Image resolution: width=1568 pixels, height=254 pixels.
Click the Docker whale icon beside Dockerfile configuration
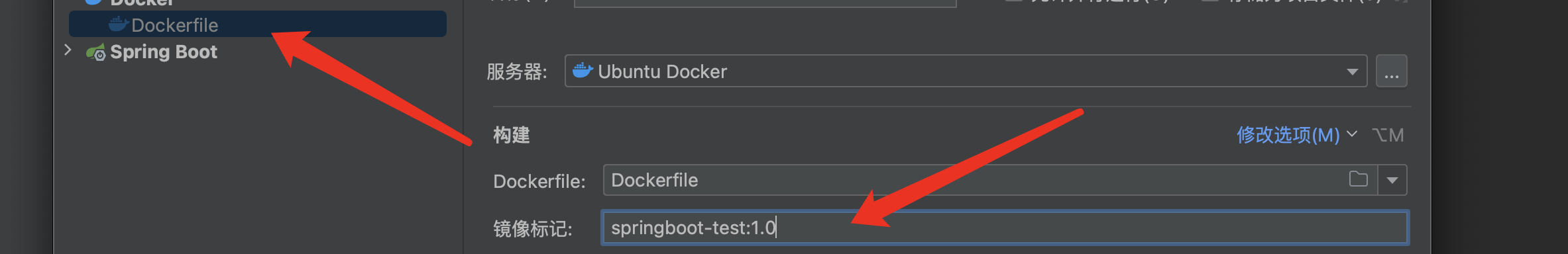click(118, 25)
